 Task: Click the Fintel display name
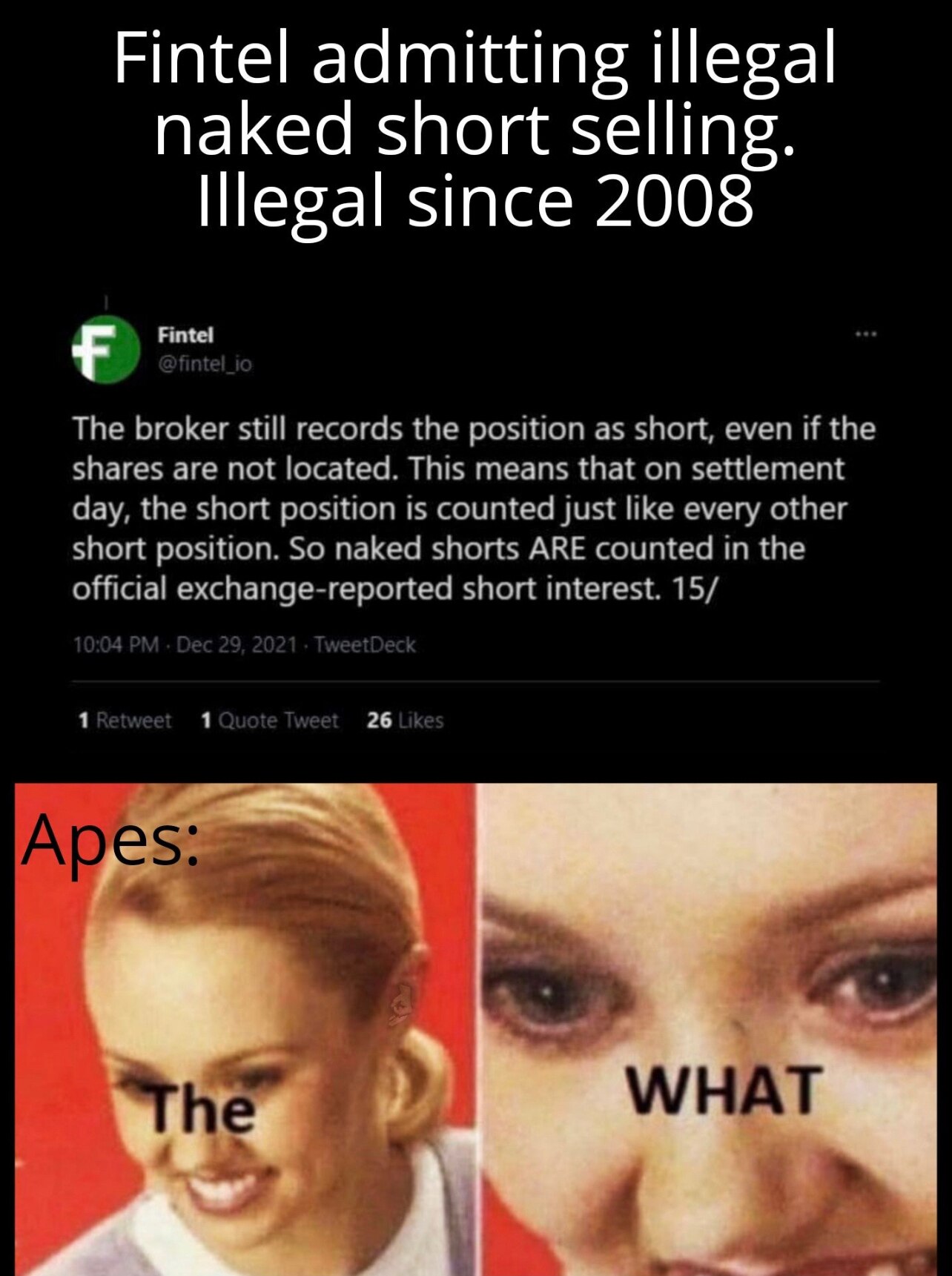[x=185, y=335]
